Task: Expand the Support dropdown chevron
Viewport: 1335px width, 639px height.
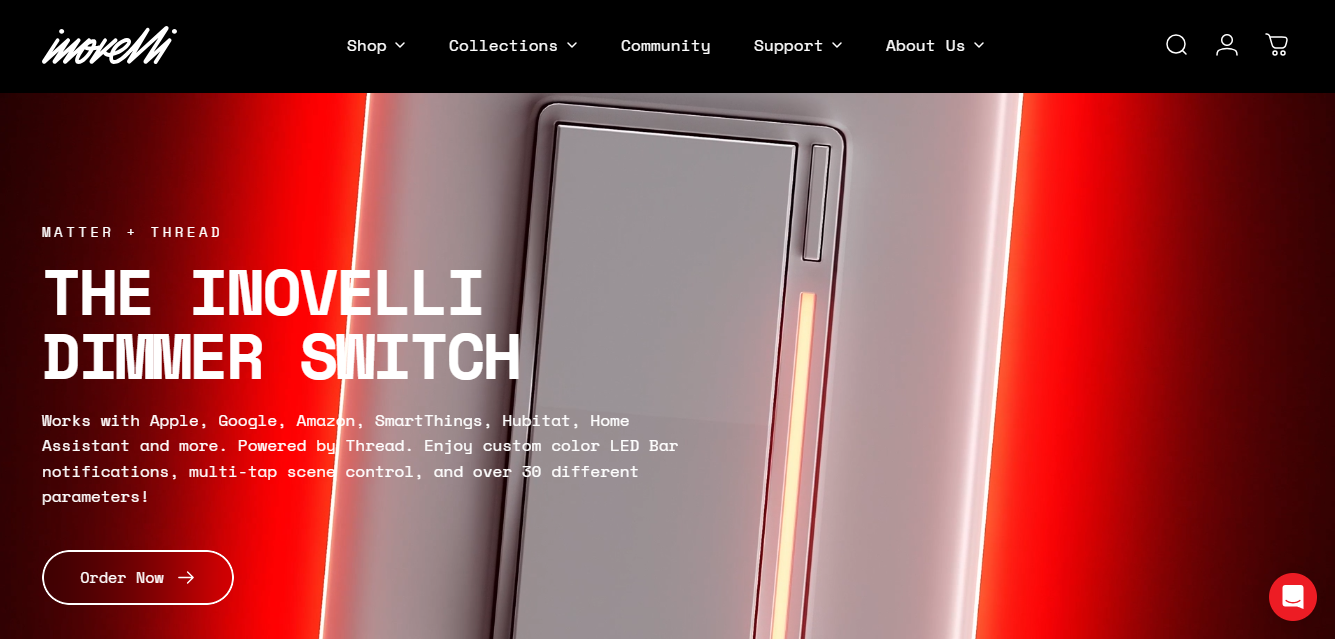Action: tap(837, 45)
